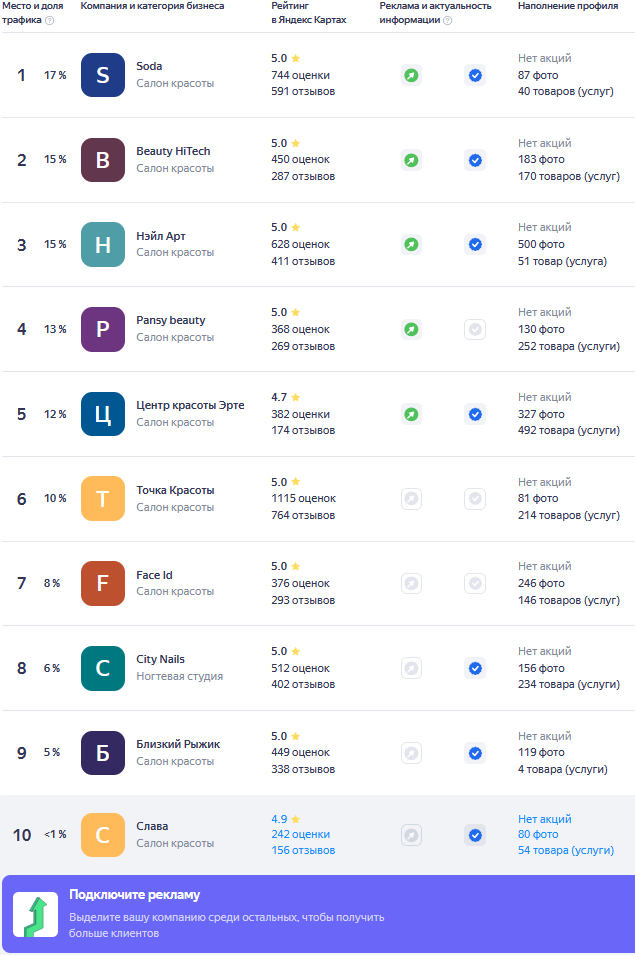
Task: Click the blue verified checkmark for City Nails
Action: click(x=475, y=668)
